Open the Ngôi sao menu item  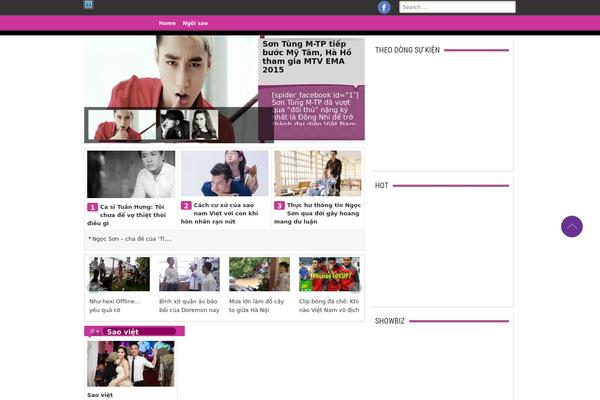195,23
